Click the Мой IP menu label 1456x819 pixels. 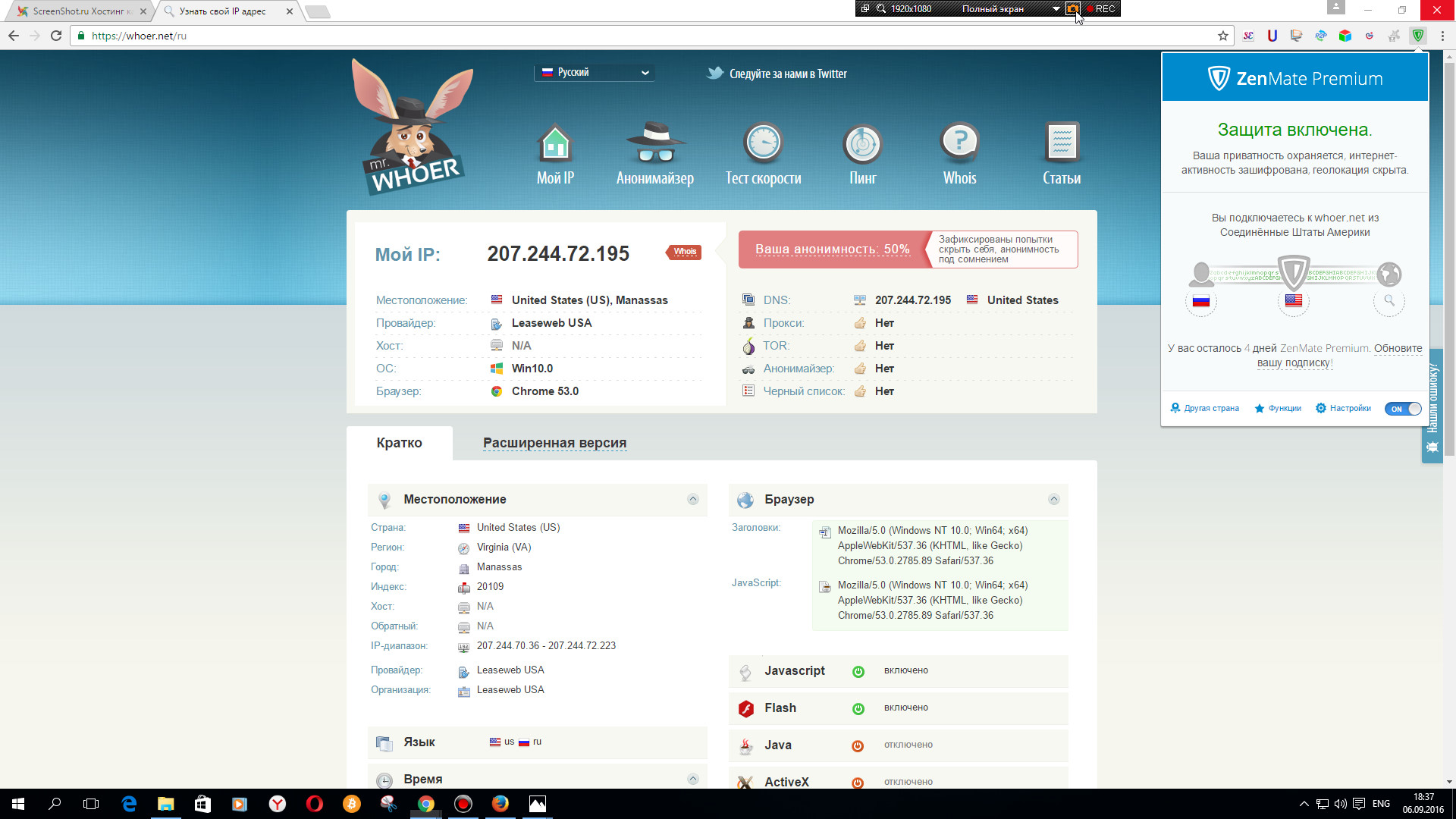tap(555, 177)
